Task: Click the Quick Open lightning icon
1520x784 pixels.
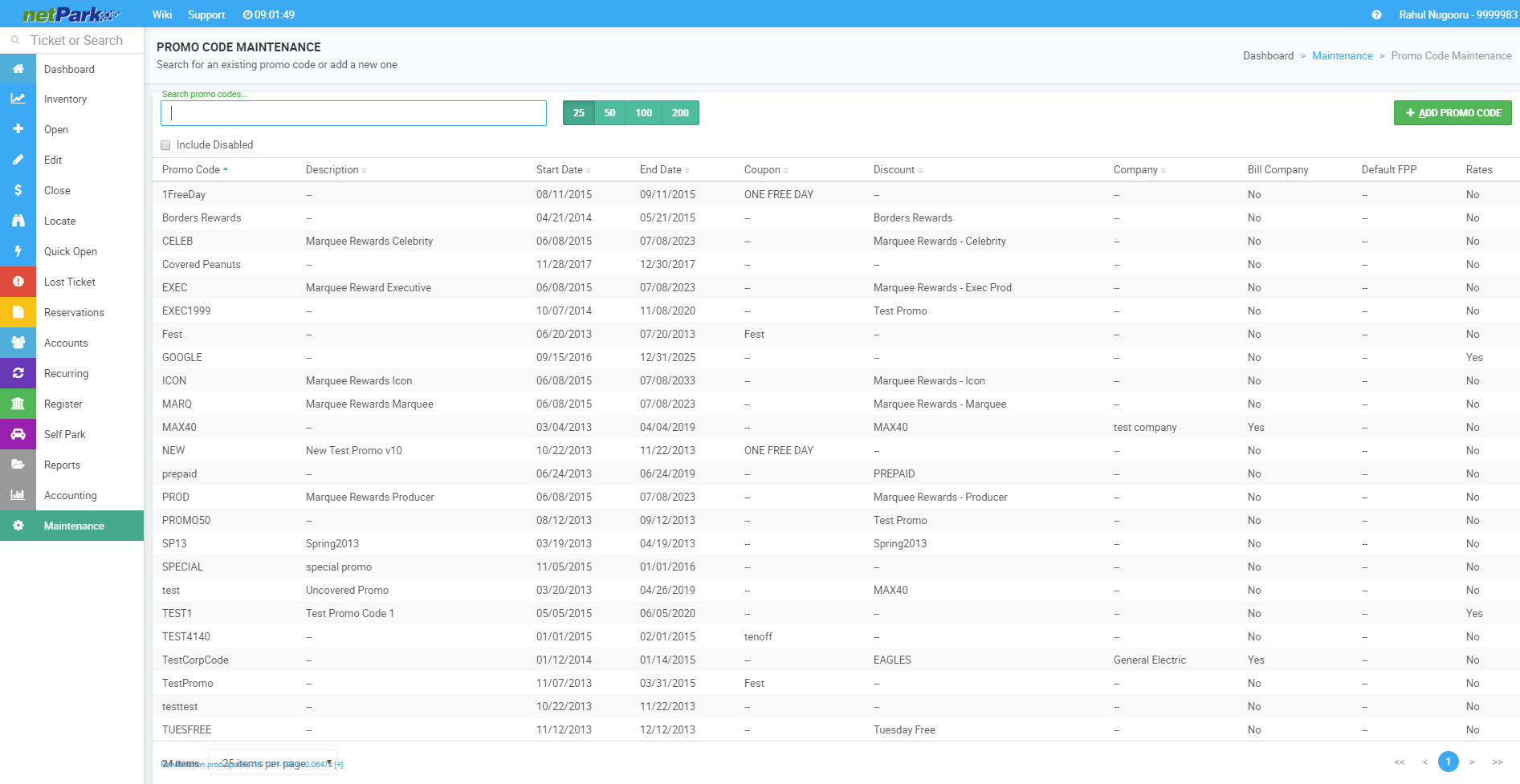Action: 18,251
